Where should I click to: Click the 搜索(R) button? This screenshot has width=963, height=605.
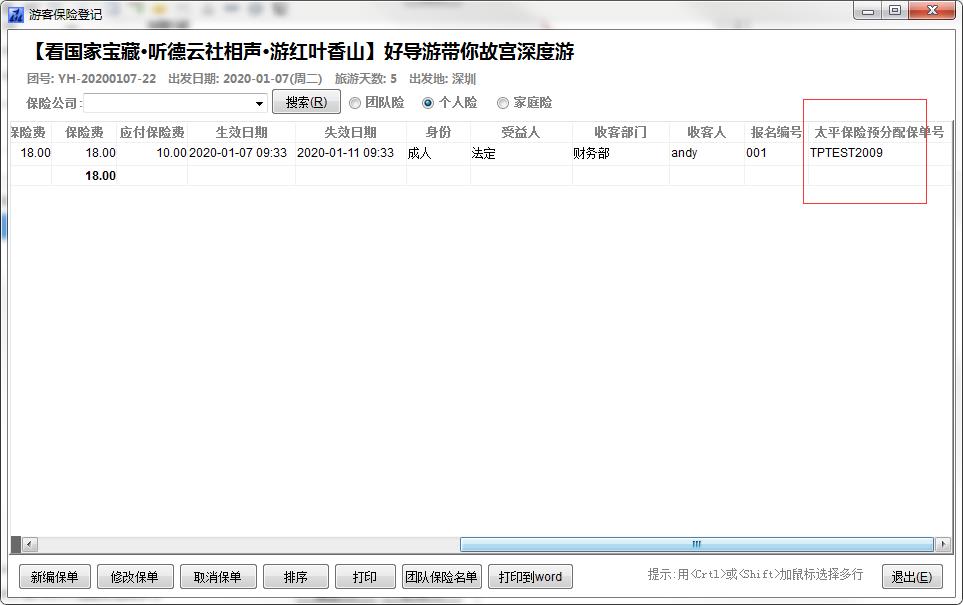(306, 102)
